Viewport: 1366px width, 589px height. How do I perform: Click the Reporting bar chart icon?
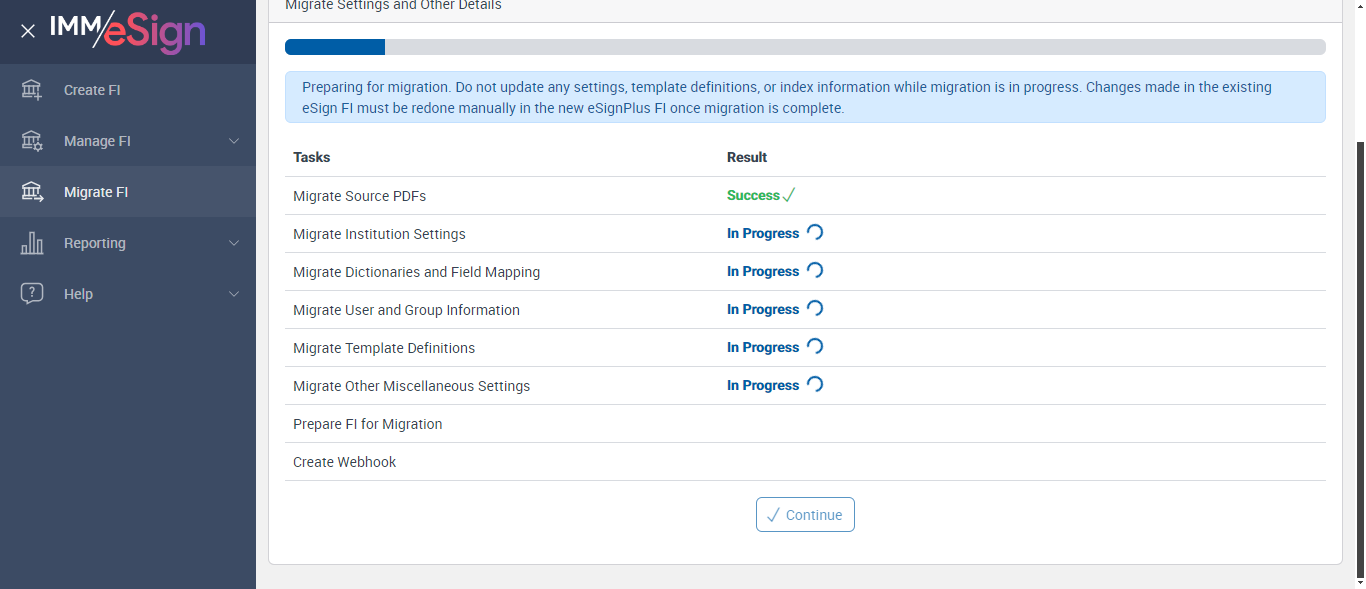coord(32,243)
